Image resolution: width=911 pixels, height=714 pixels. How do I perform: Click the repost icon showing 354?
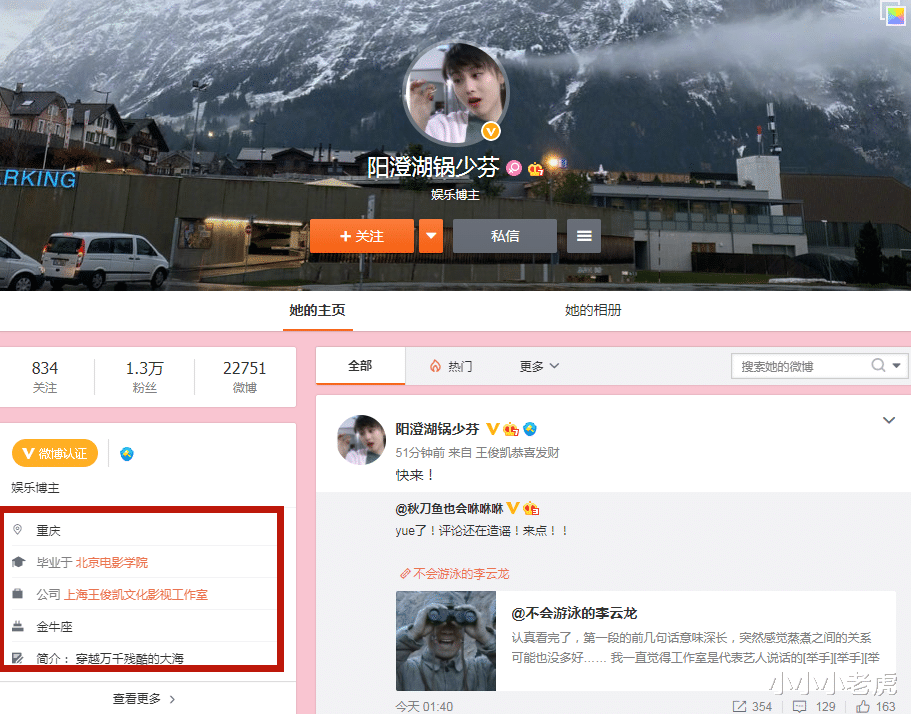[739, 706]
